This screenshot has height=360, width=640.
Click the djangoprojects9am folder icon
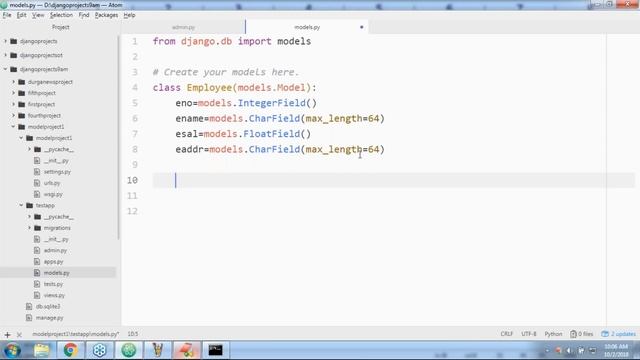tap(13, 69)
